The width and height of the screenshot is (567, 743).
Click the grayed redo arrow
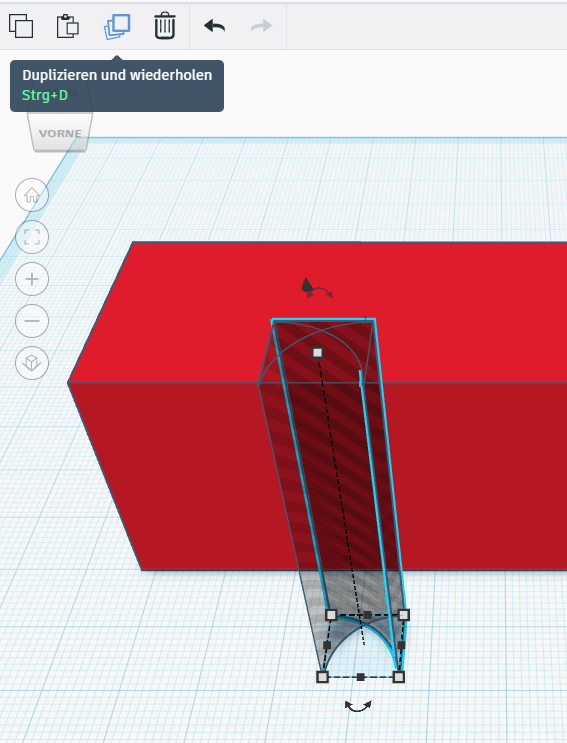pos(261,26)
